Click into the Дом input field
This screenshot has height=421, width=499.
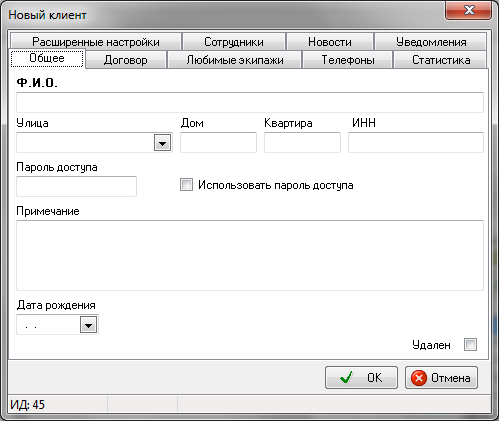[218, 143]
